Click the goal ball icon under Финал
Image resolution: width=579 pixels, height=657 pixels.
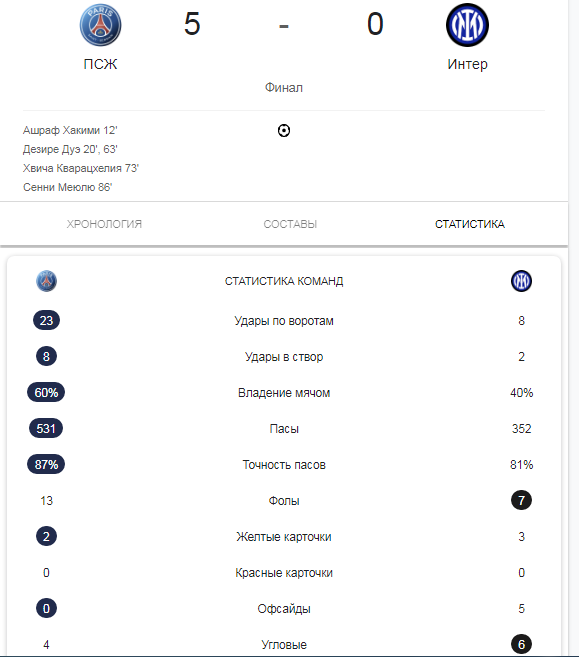click(284, 131)
